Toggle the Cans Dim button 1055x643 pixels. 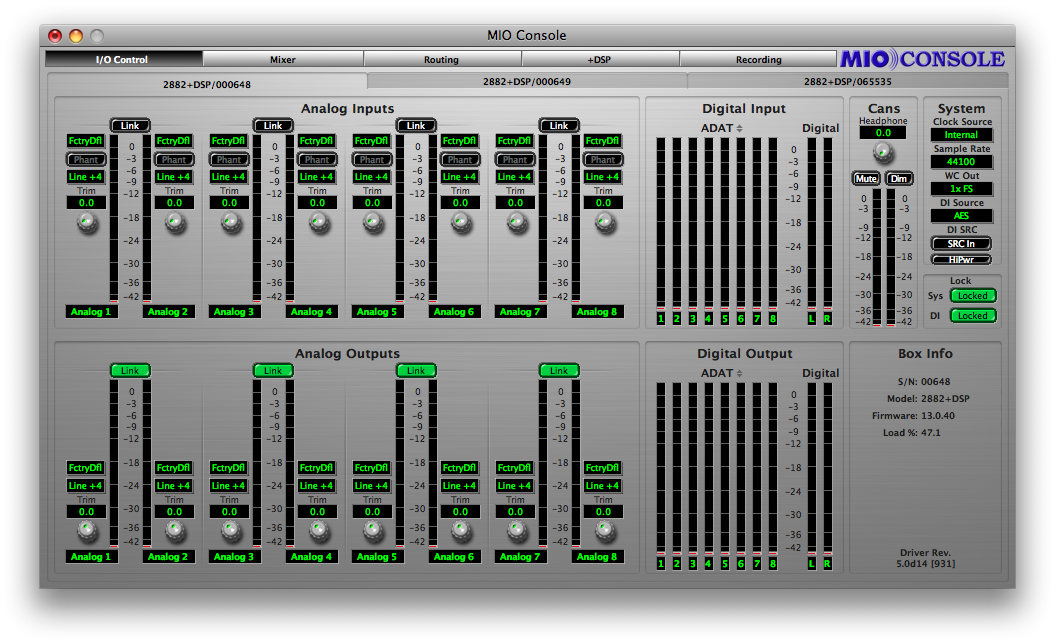[899, 178]
